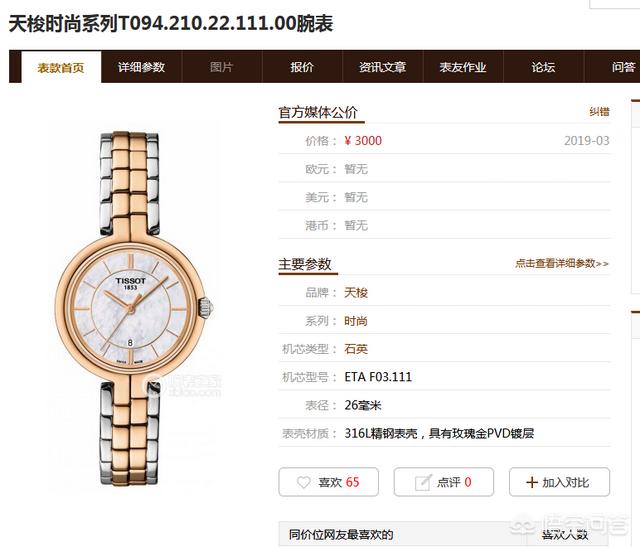640x547 pixels.
Task: Click the 加入对比 button
Action: (x=560, y=482)
